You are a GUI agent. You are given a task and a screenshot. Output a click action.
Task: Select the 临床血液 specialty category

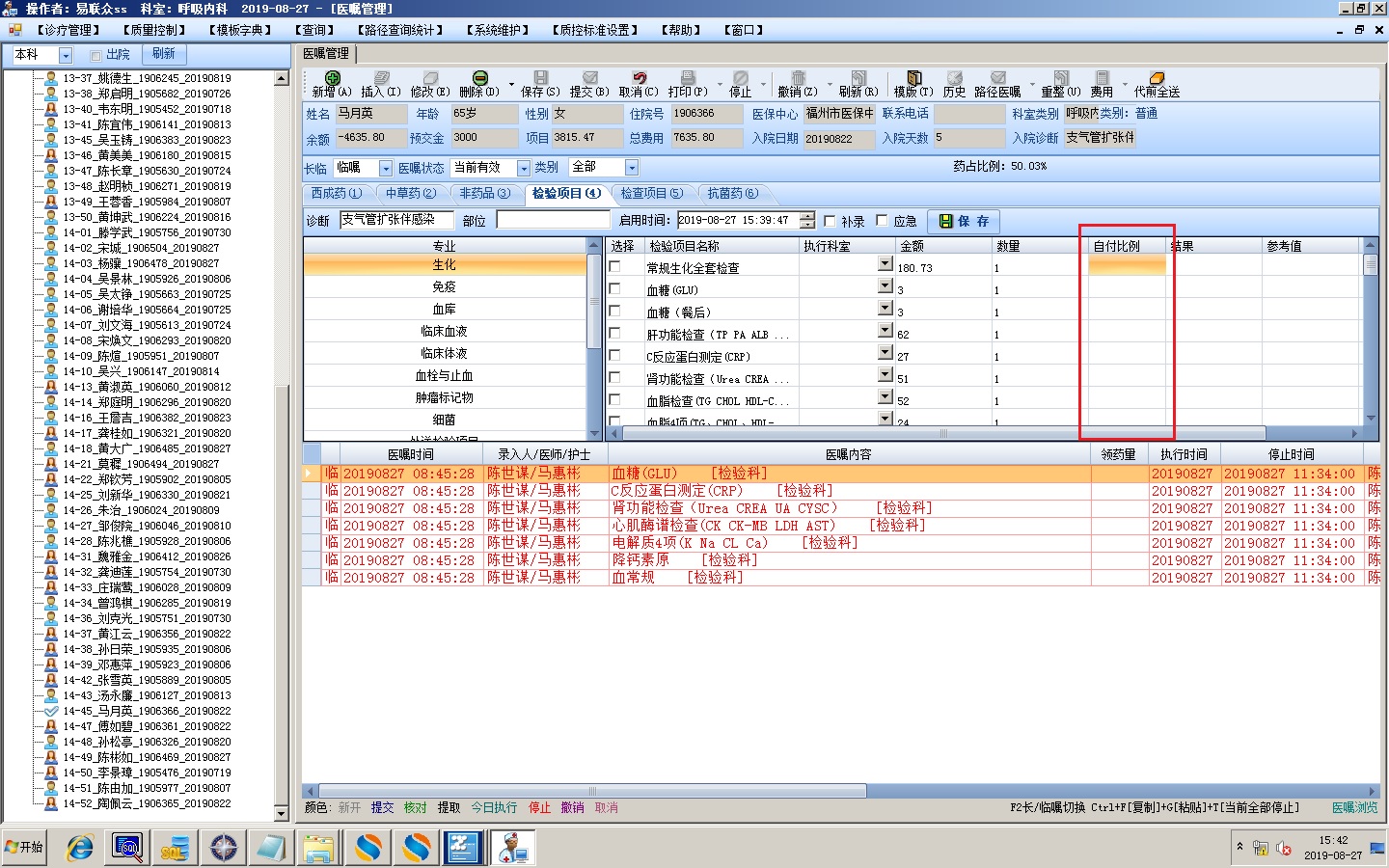coord(444,331)
